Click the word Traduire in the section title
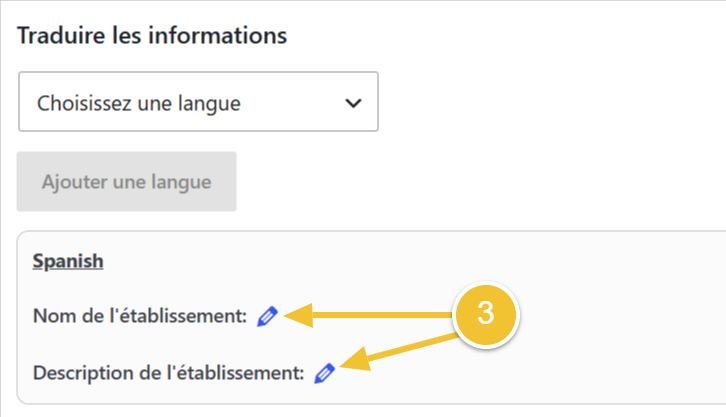726x417 pixels. coord(61,36)
